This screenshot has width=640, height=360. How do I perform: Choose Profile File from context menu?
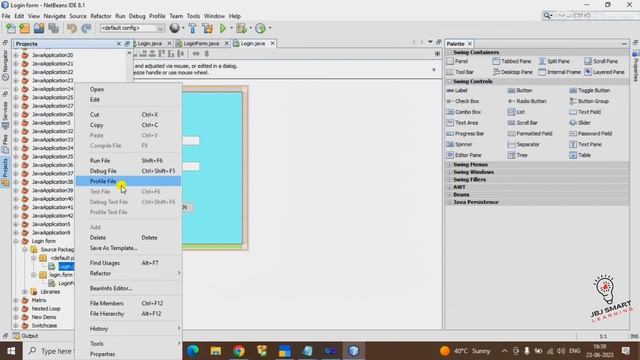click(x=129, y=181)
